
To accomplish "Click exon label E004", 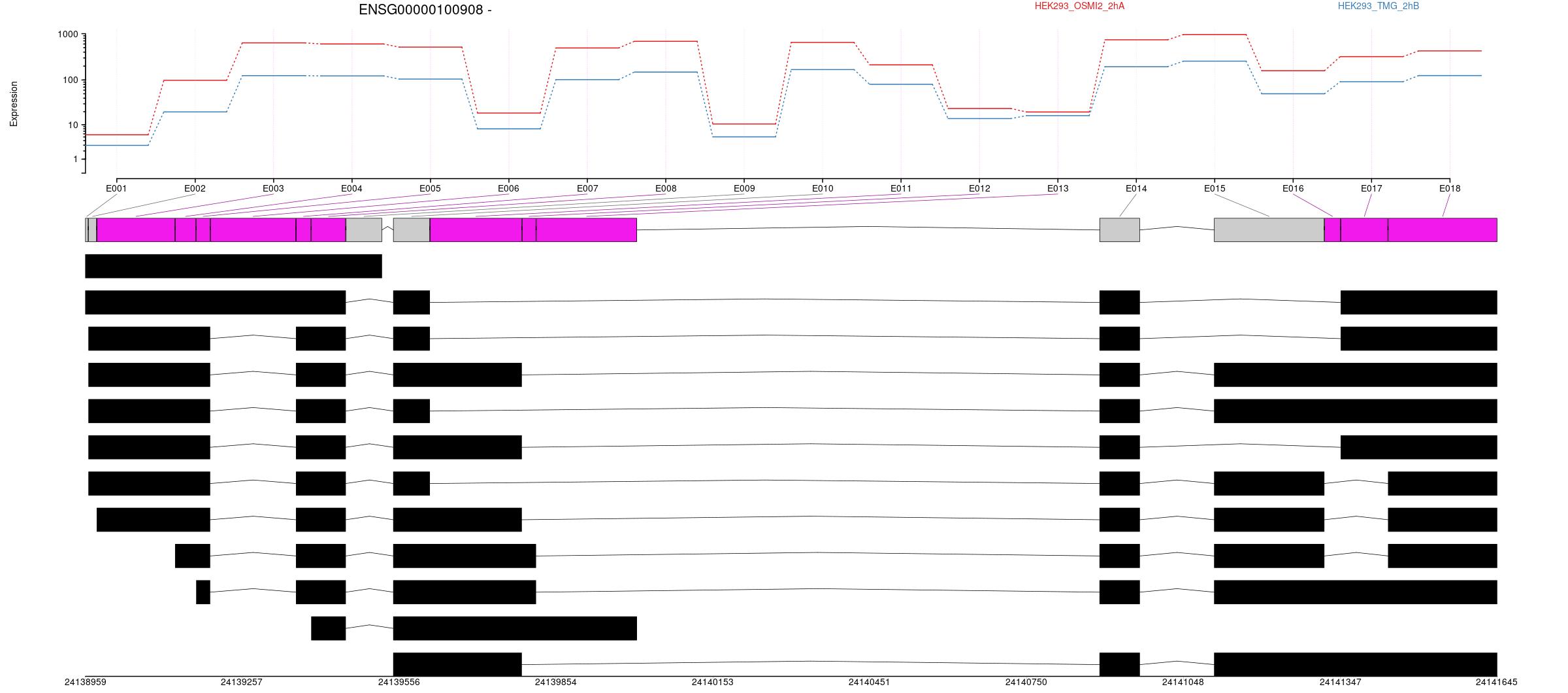I will click(351, 188).
